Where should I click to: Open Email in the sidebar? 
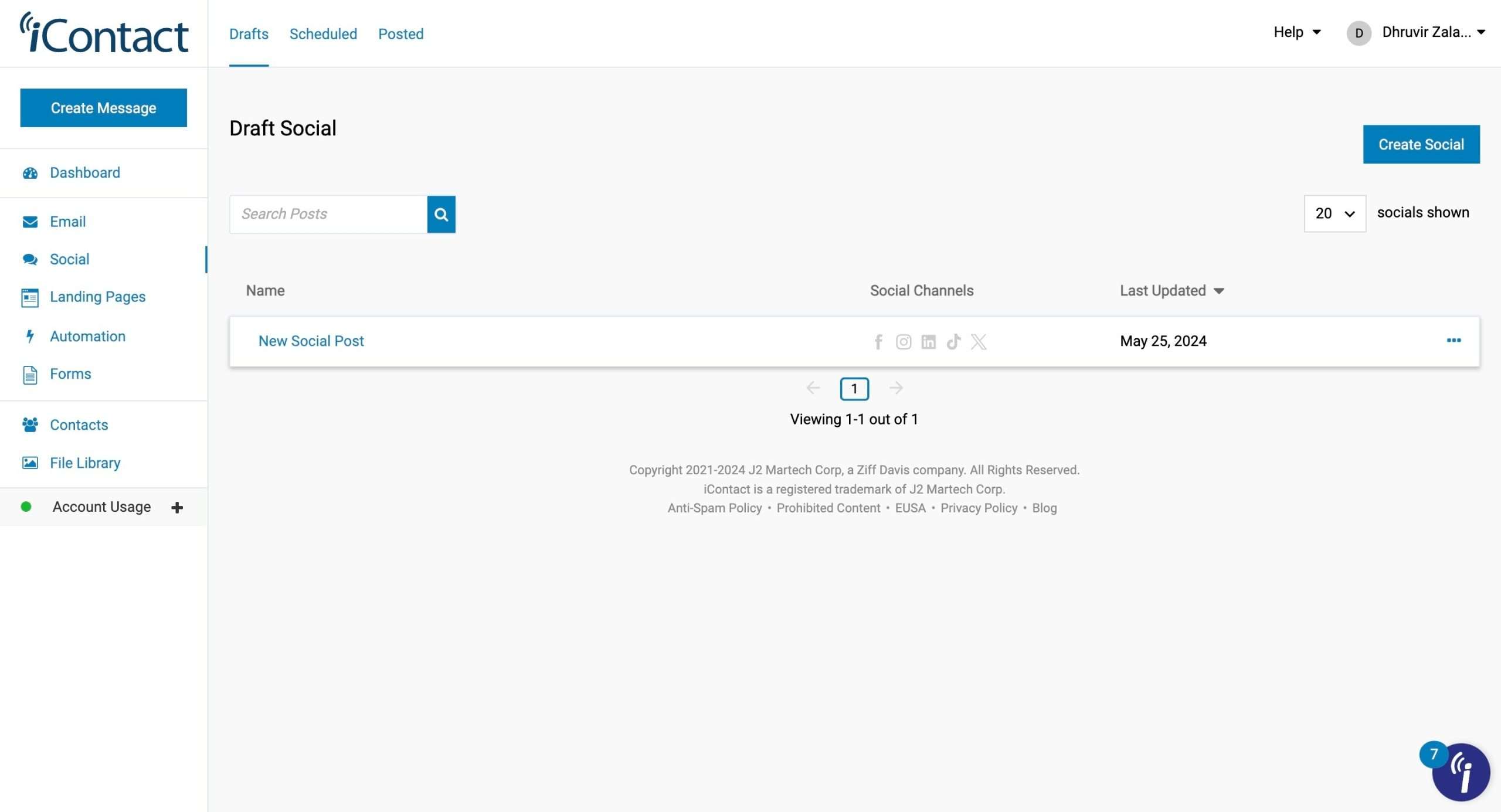coord(67,222)
